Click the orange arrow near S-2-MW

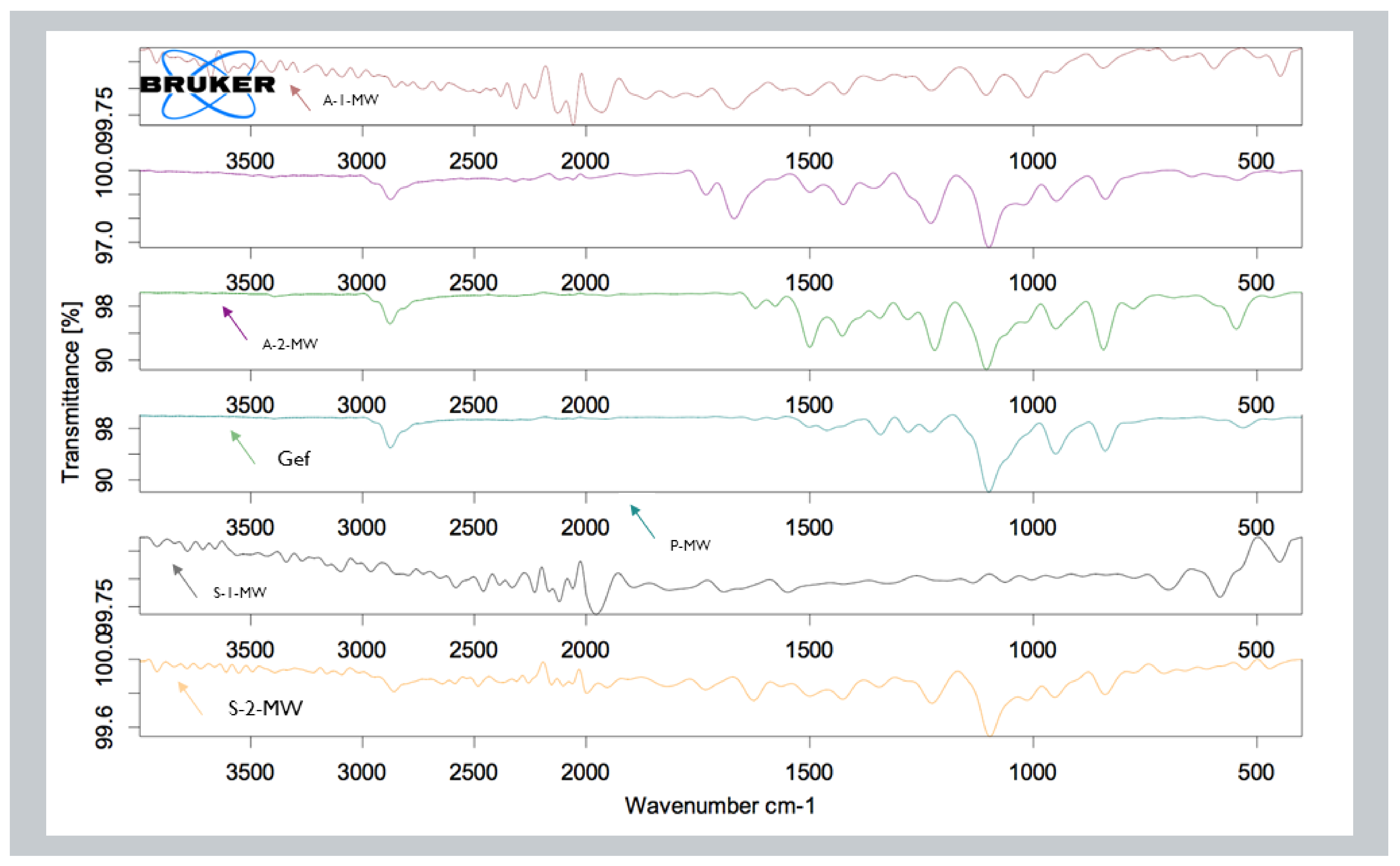(190, 698)
